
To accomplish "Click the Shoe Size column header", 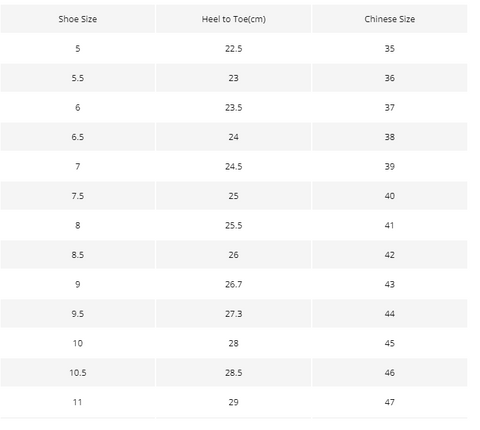I will click(78, 19).
